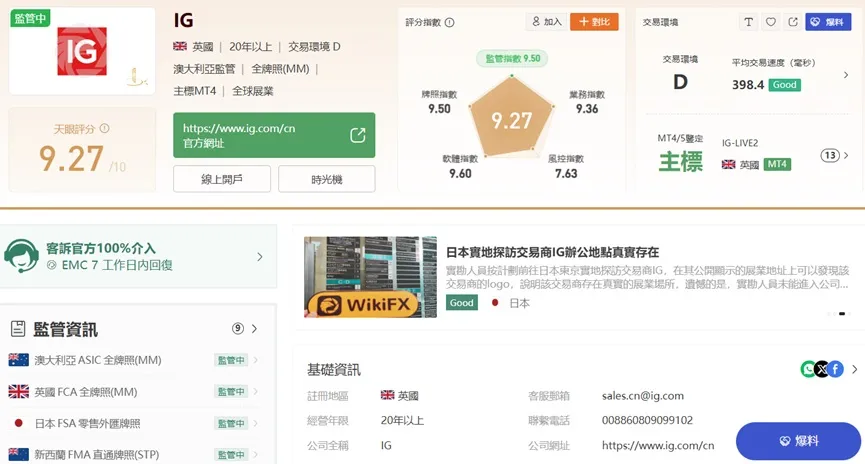Click the floating blue 爆料 button at bottom right

[x=798, y=441]
